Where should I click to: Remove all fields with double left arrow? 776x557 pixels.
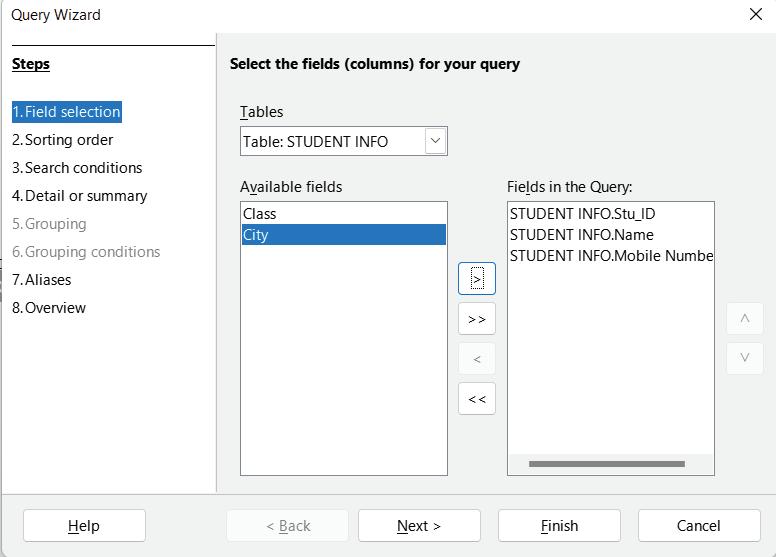coord(477,399)
